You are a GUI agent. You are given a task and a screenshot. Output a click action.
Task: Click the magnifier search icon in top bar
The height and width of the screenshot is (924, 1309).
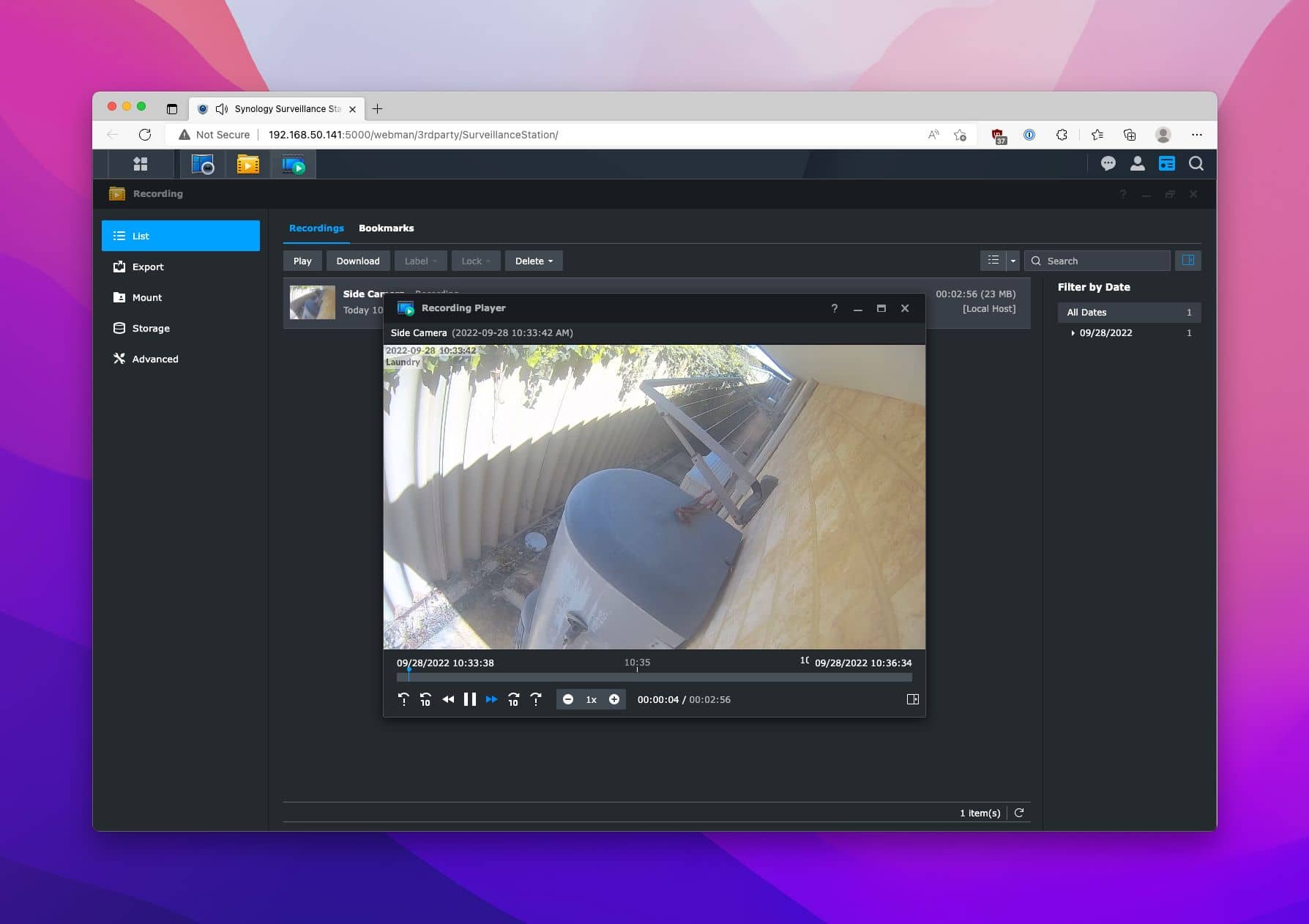click(1196, 164)
